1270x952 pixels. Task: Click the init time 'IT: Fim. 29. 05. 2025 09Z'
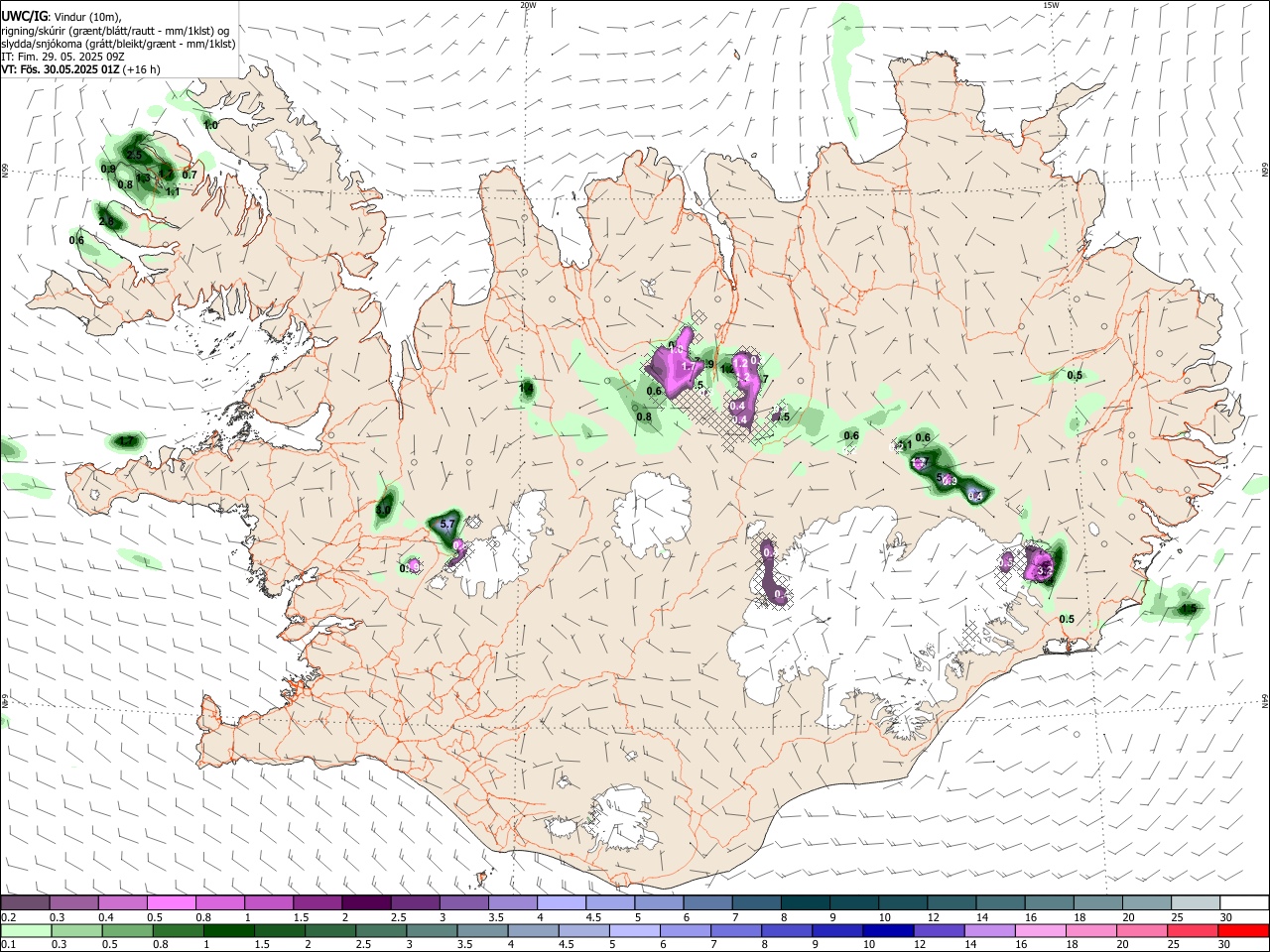pos(63,57)
